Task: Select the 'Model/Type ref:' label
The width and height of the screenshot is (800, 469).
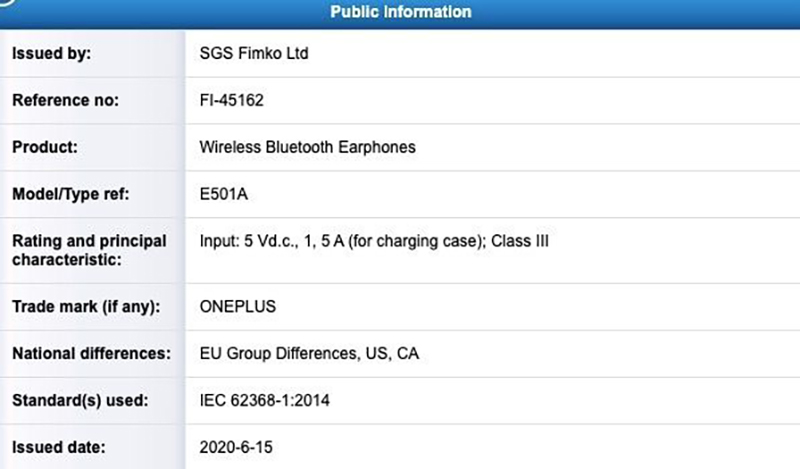Action: [x=72, y=194]
